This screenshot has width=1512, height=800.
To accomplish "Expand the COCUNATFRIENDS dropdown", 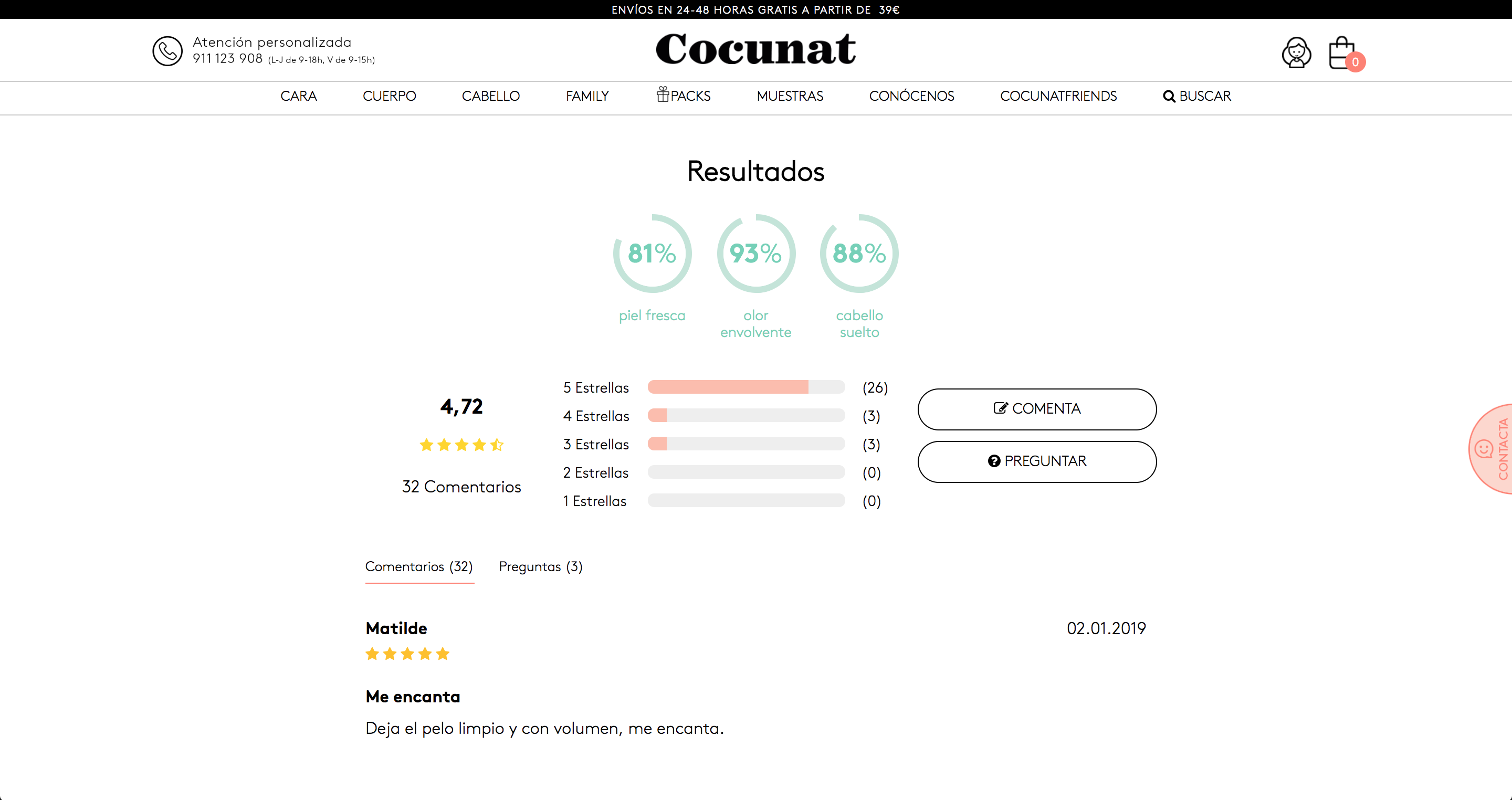I will (1058, 96).
